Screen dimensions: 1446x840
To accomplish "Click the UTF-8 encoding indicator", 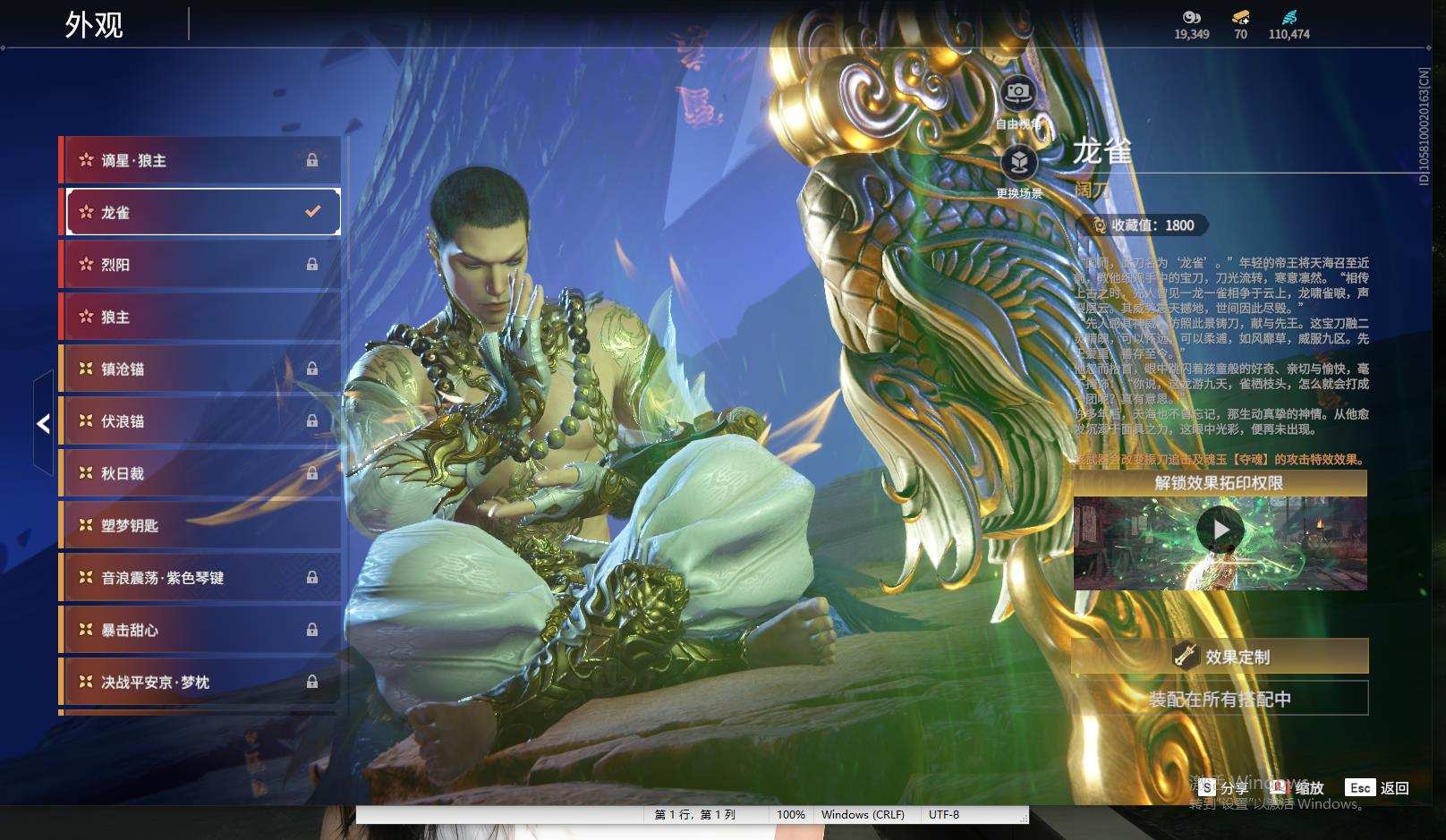I will click(x=944, y=815).
